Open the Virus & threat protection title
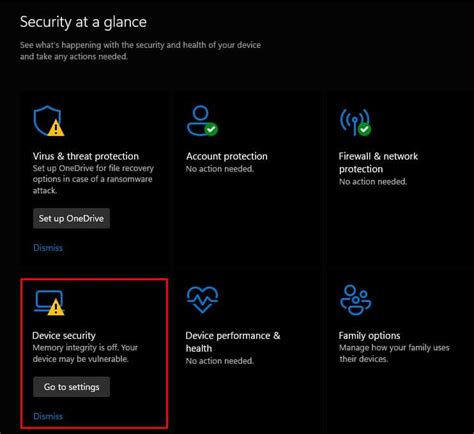The width and height of the screenshot is (474, 434). (86, 156)
